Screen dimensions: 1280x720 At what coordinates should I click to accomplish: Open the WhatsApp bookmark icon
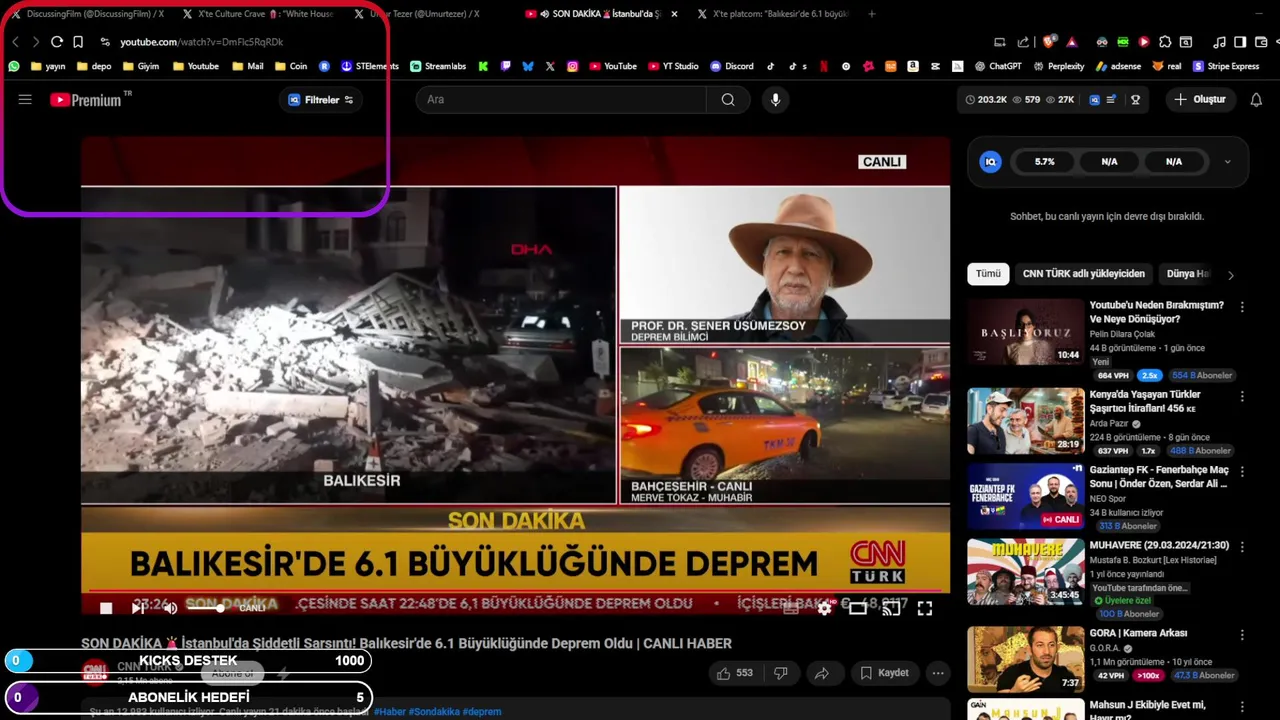pyautogui.click(x=14, y=66)
